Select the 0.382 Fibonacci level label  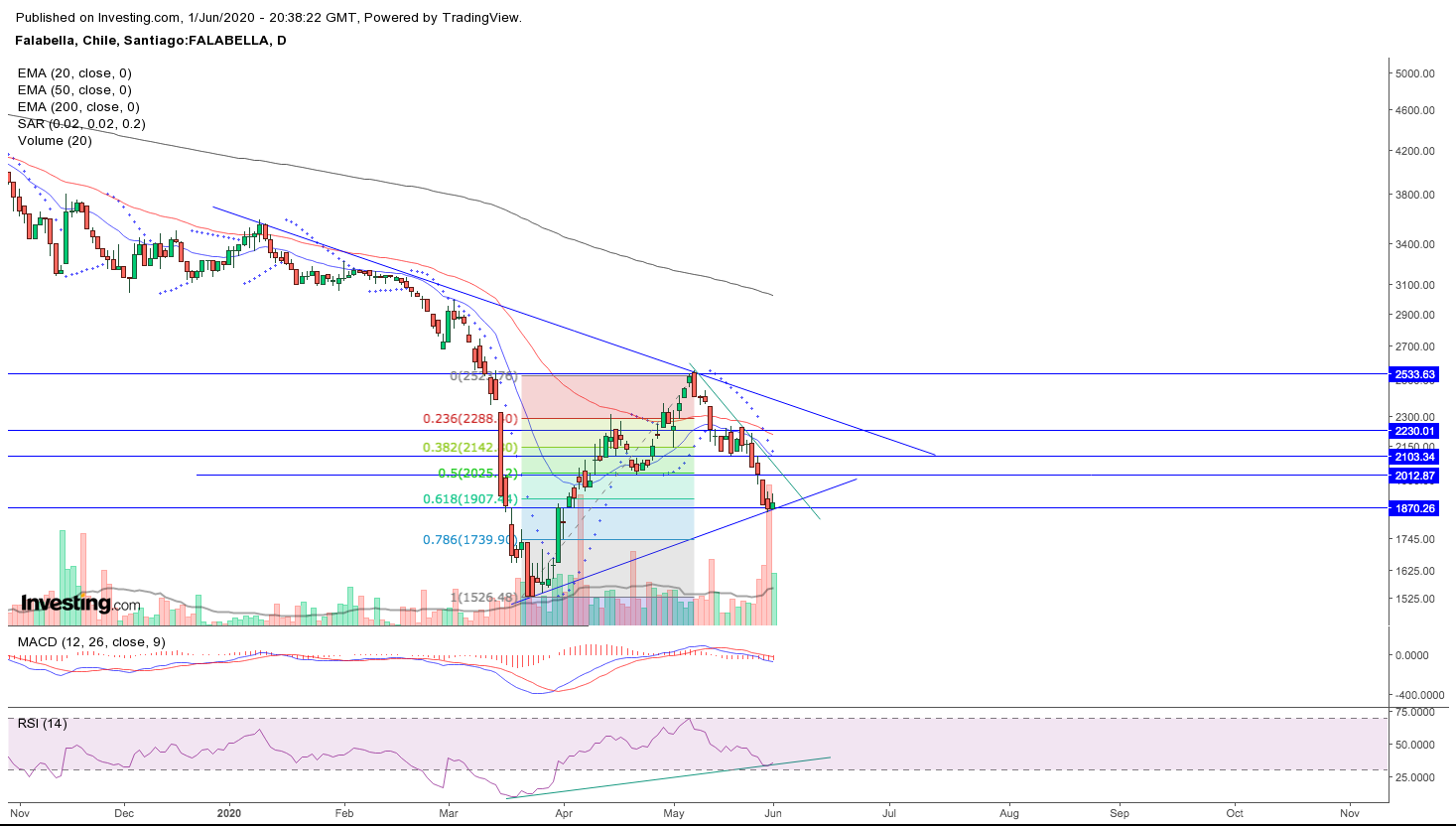pos(470,448)
